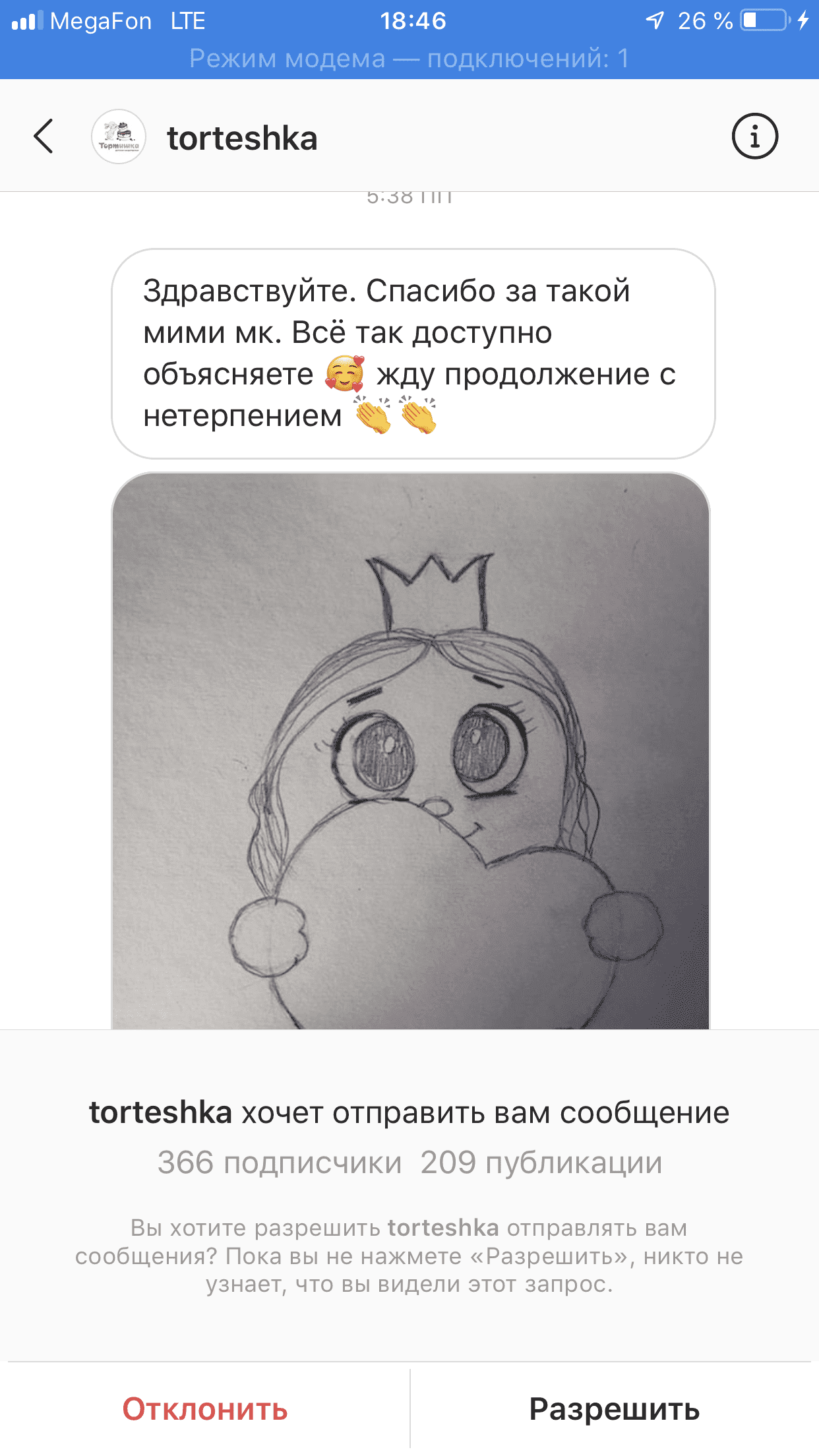819x1456 pixels.
Task: Tap 366 подписчики follower count
Action: (x=280, y=1163)
